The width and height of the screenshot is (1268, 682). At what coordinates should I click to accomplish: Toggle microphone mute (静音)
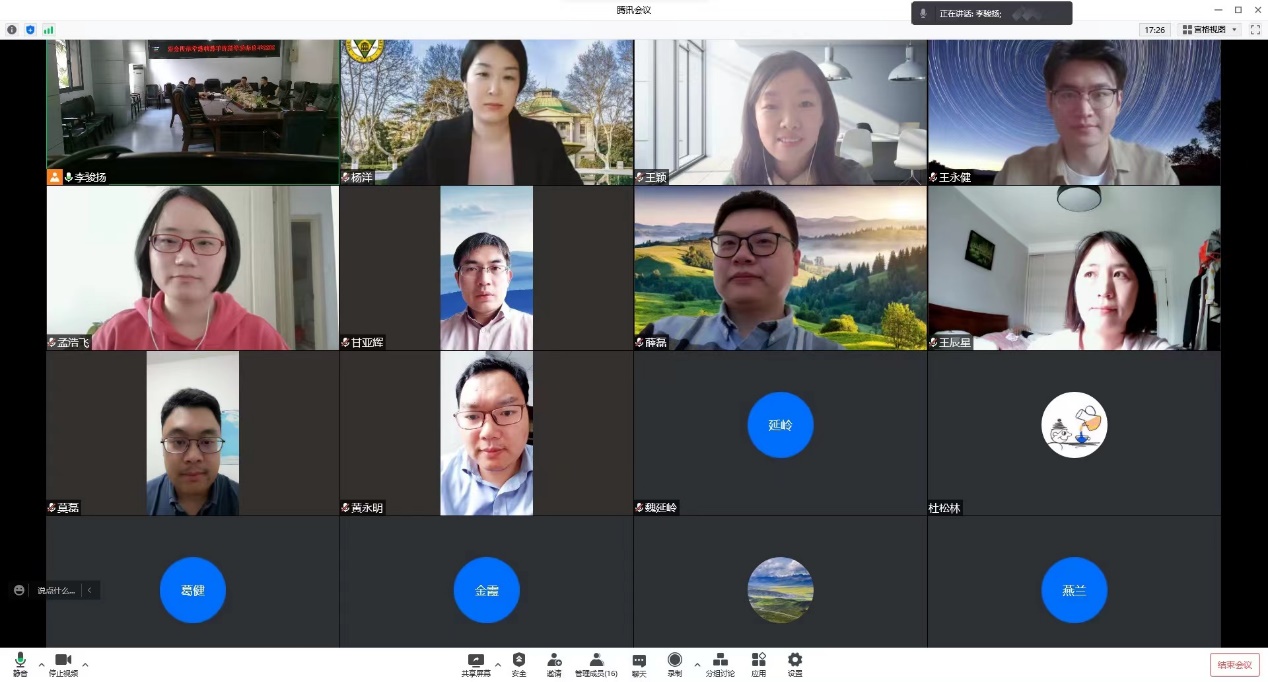click(x=20, y=664)
